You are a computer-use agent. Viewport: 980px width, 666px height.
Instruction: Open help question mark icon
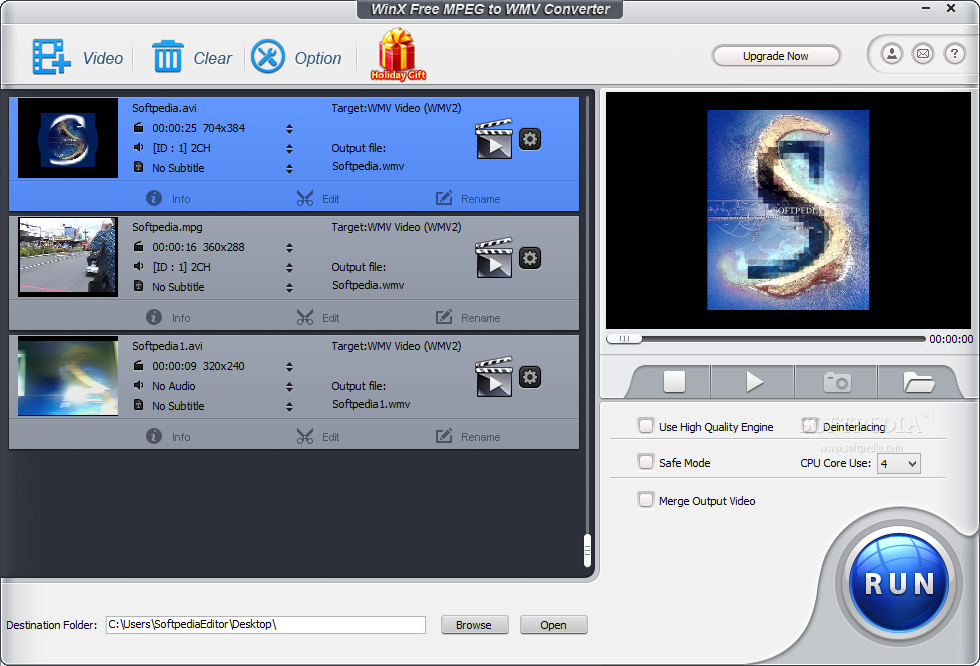click(954, 54)
